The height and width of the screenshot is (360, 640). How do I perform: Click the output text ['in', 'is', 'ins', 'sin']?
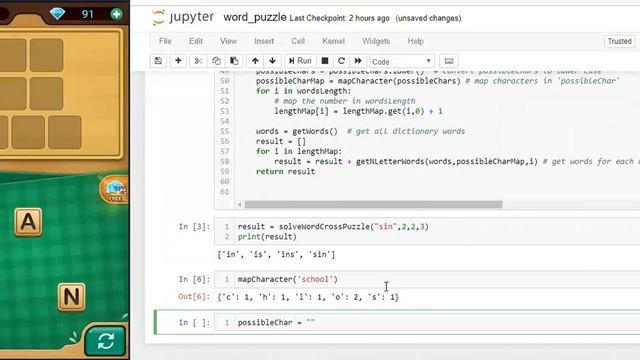pyautogui.click(x=276, y=255)
